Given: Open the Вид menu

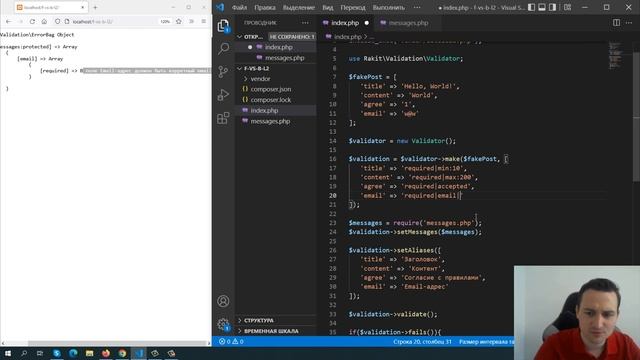Looking at the screenshot, I should click(x=327, y=7).
